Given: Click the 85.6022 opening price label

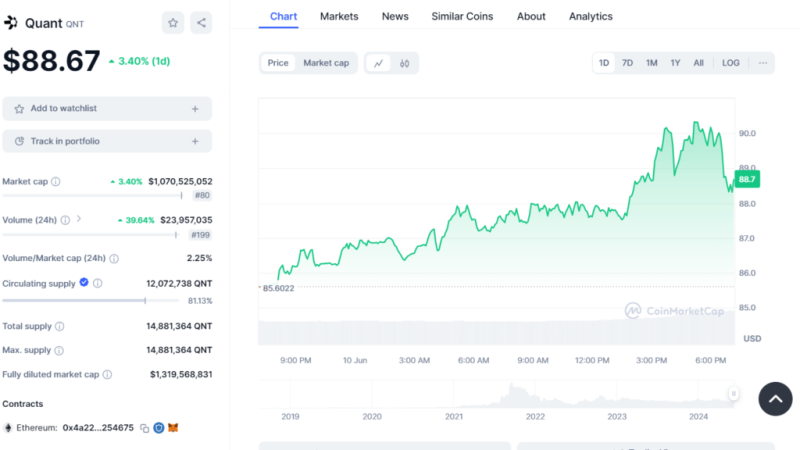Looking at the screenshot, I should click(x=279, y=288).
